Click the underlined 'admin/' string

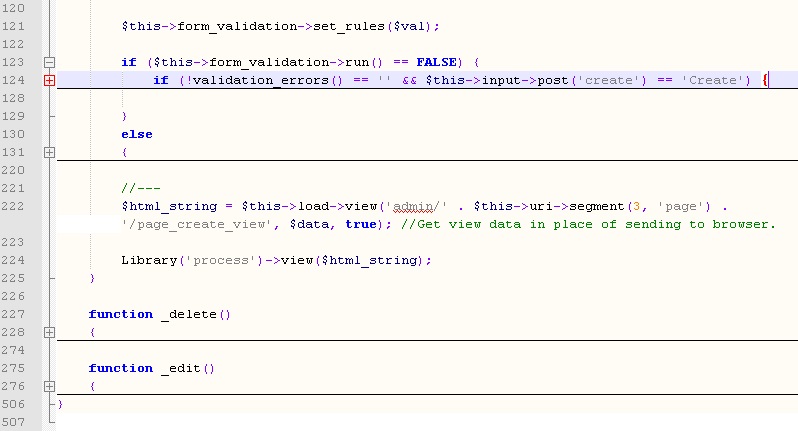click(x=417, y=207)
